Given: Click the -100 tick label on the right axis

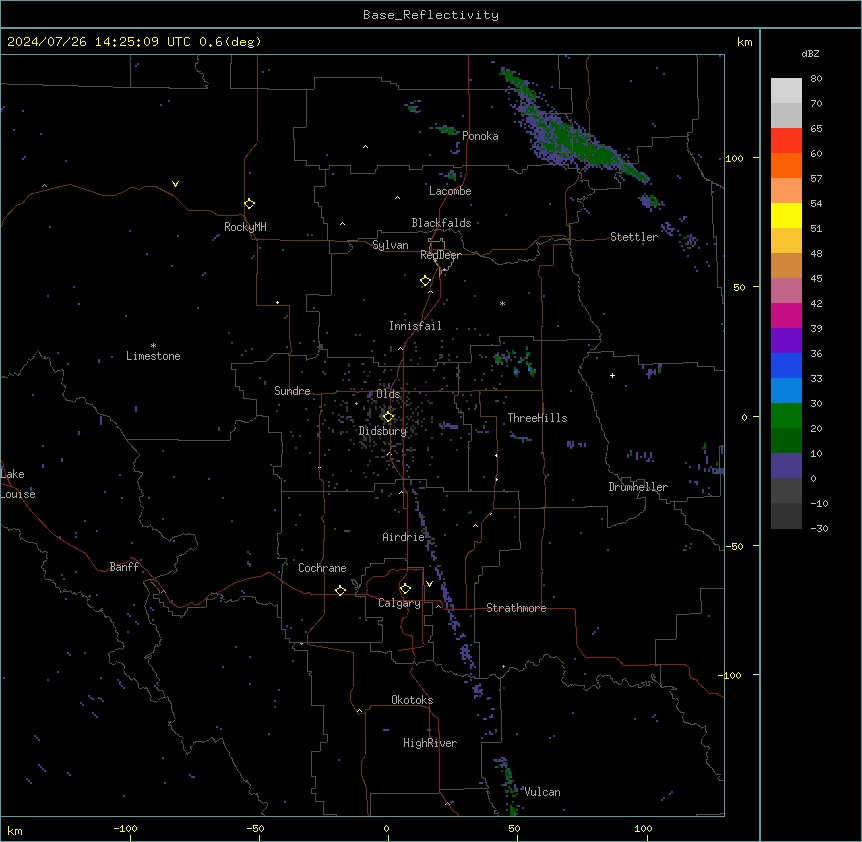Looking at the screenshot, I should (731, 675).
